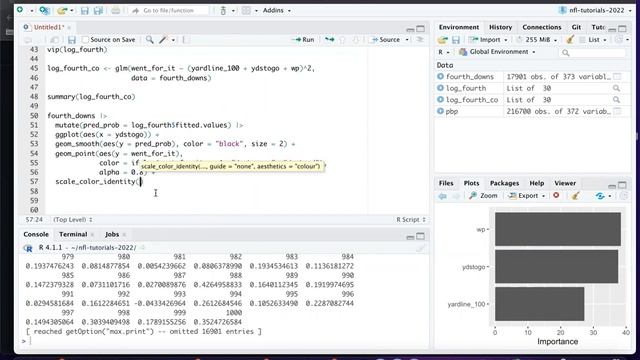Click the remove current plot red icon
Screen dimensions: 640x360
pyautogui.click(x=556, y=196)
